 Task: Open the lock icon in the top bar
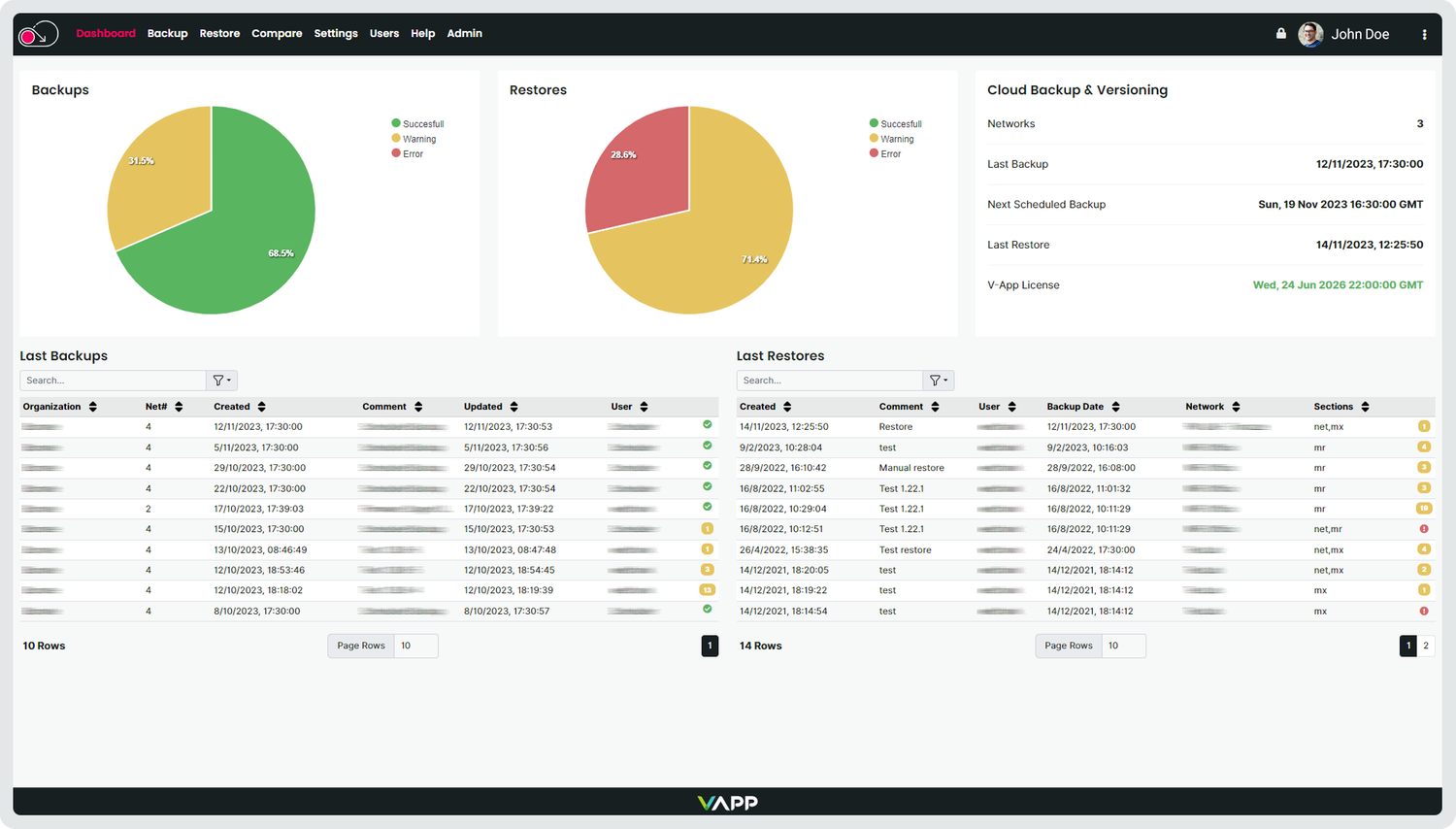(x=1280, y=32)
